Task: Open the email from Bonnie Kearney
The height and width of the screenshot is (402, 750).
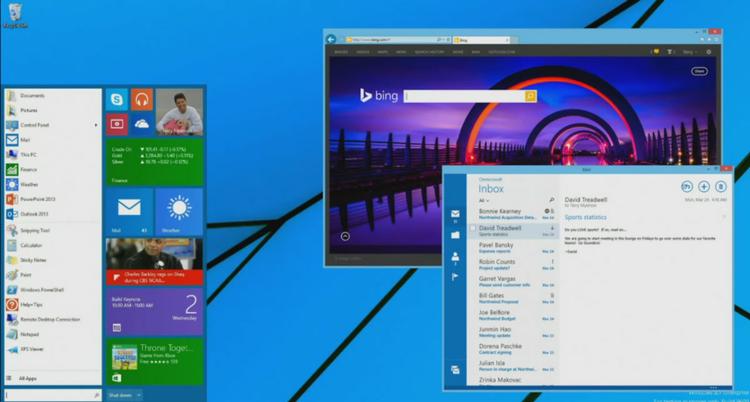Action: coord(512,214)
